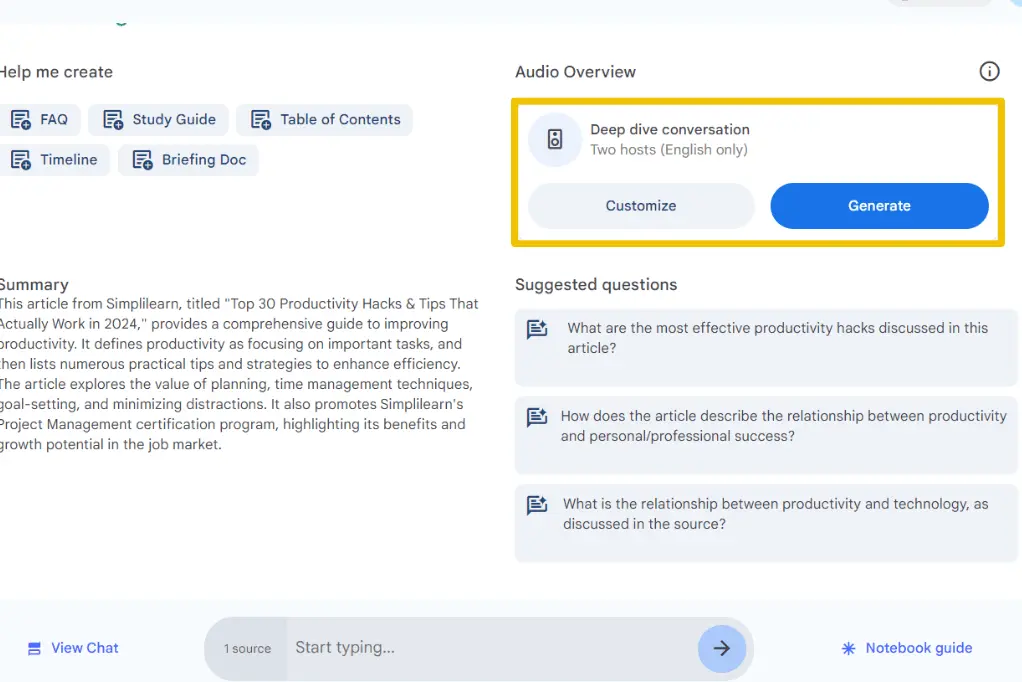1022x682 pixels.
Task: Click the icon on the Study Guide chip
Action: pyautogui.click(x=113, y=120)
